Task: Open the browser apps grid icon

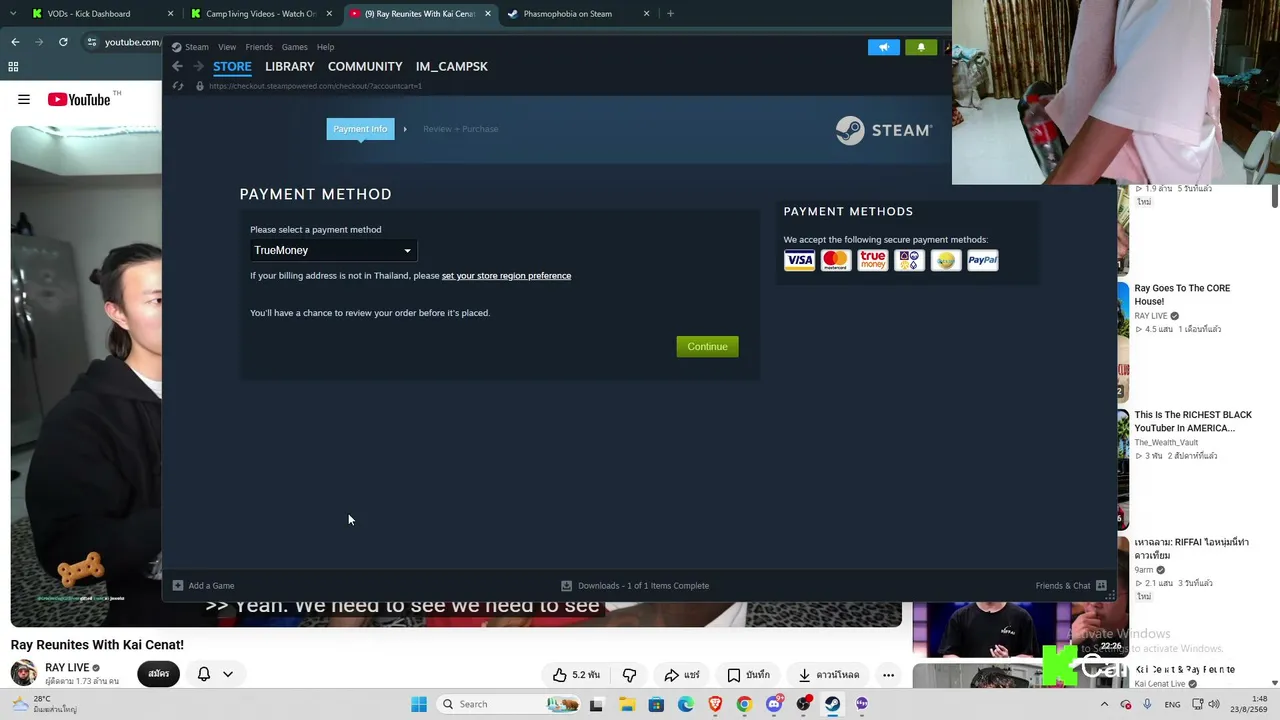Action: [13, 67]
